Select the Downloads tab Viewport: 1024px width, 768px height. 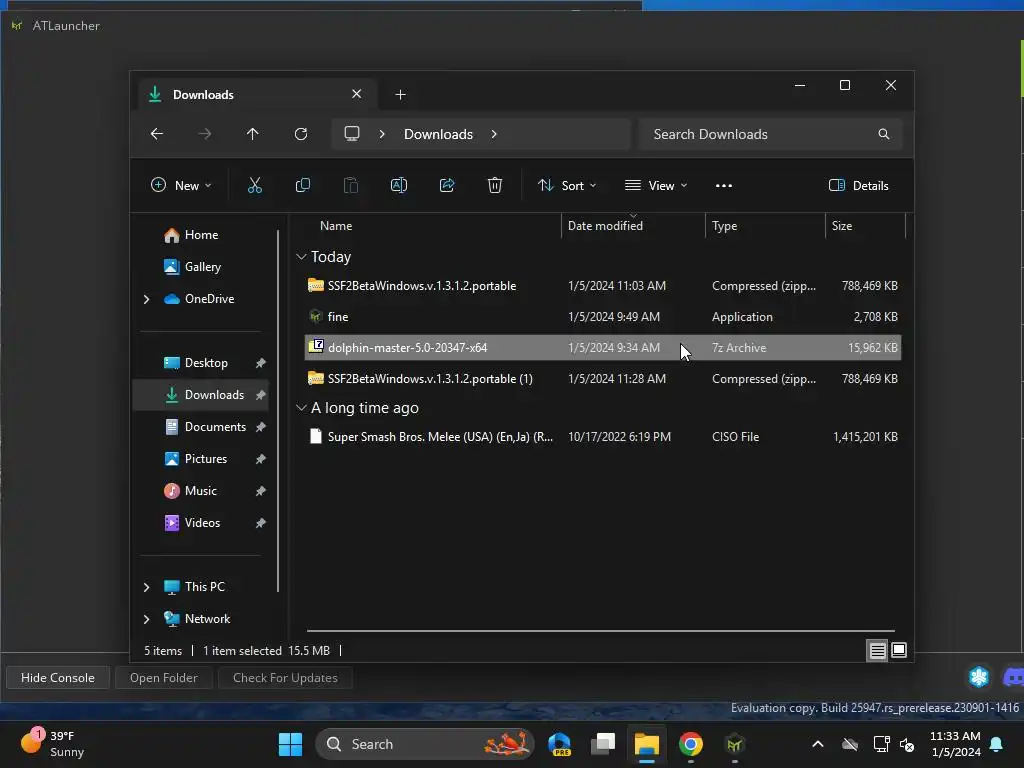coord(256,95)
